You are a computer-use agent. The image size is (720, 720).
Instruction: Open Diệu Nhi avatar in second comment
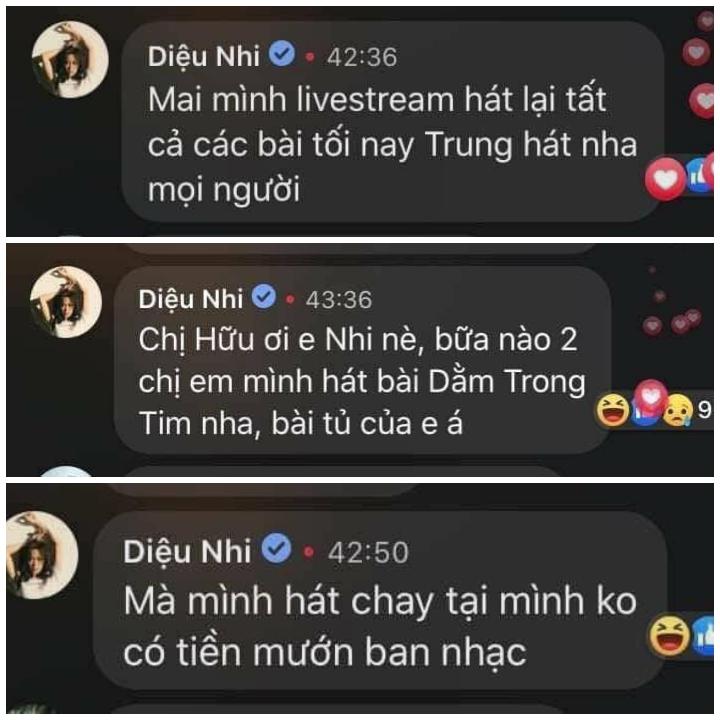pos(66,302)
